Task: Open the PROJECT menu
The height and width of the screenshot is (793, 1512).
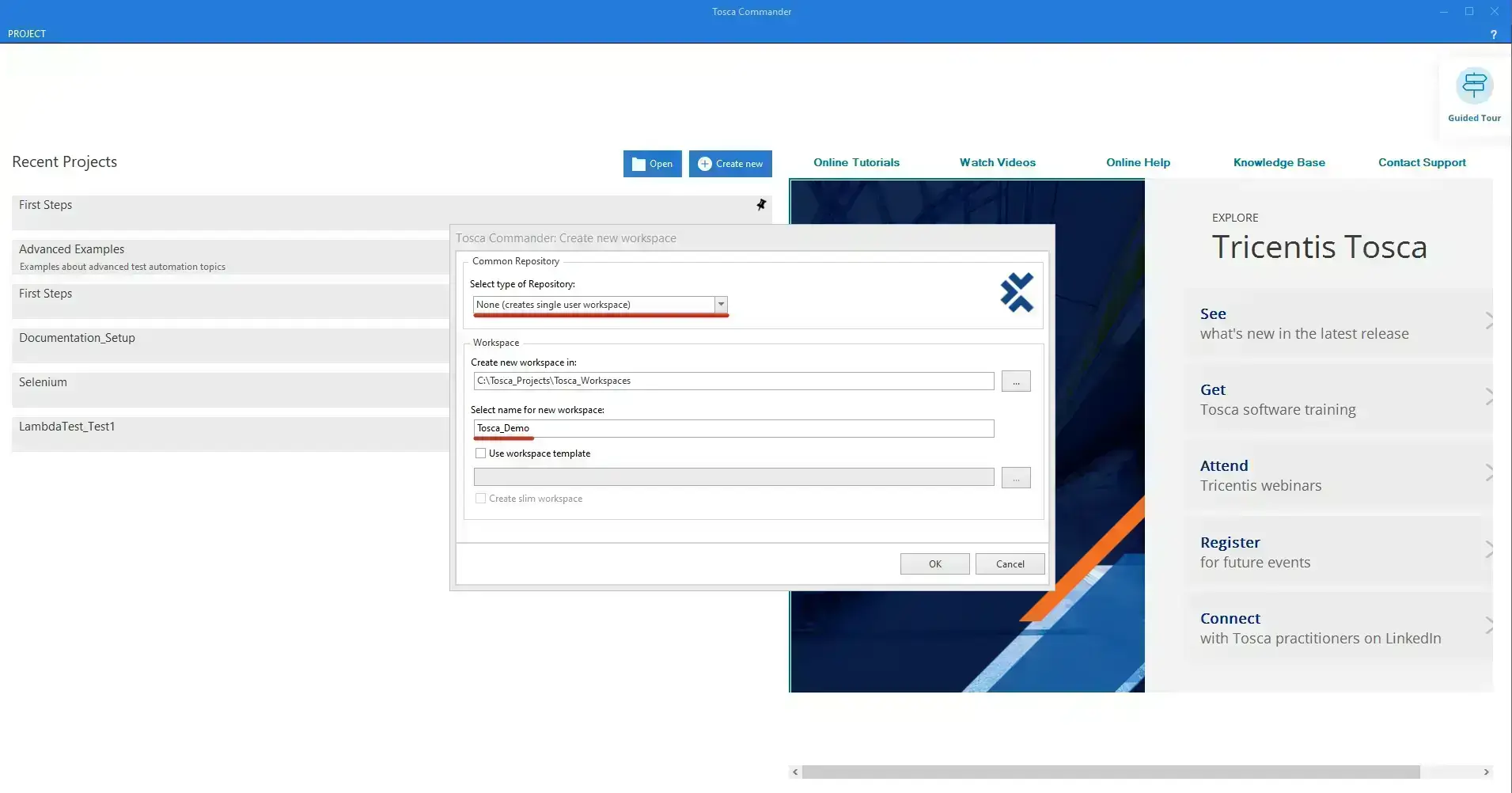Action: tap(27, 34)
